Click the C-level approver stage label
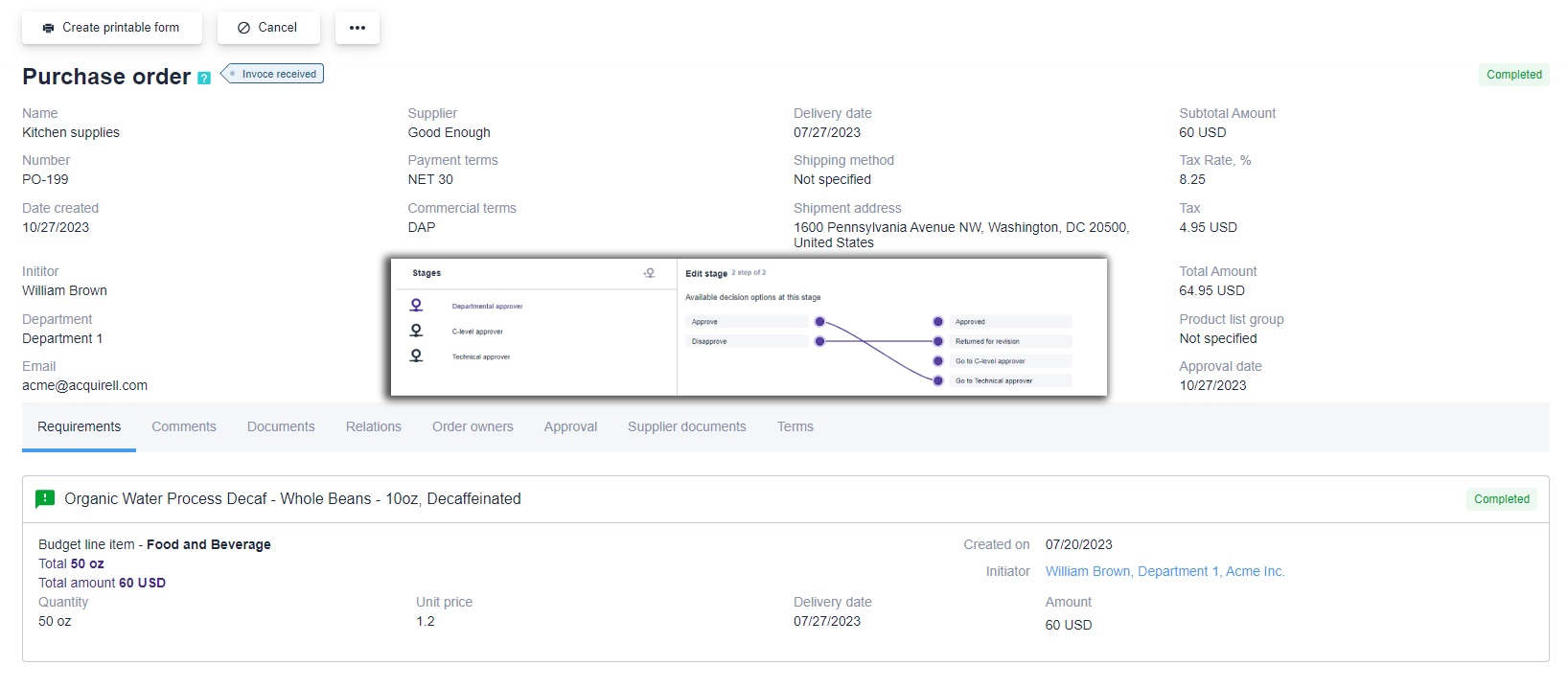This screenshot has height=689, width=1568. (477, 332)
